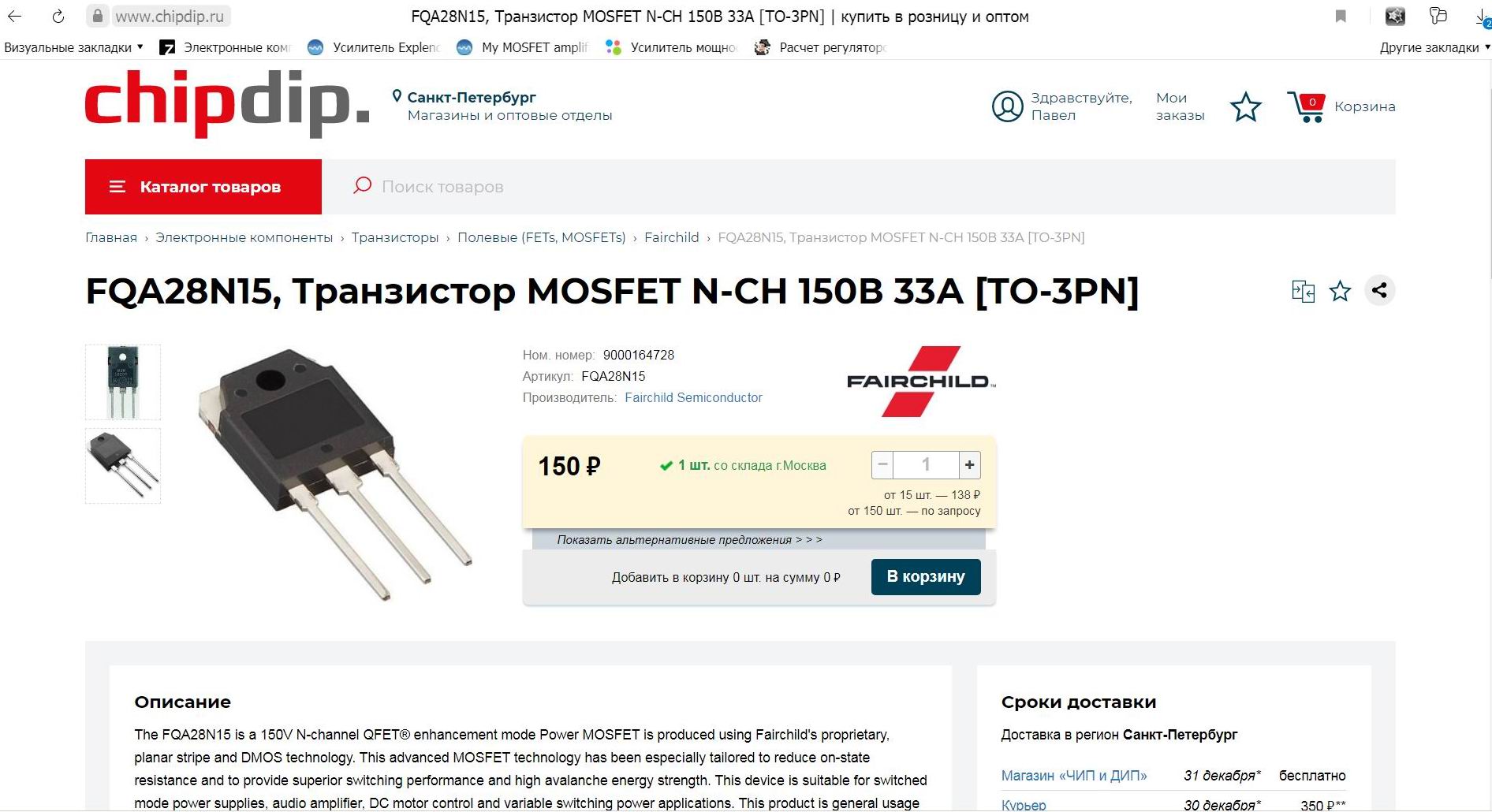Increase quantity with plus button
The height and width of the screenshot is (812, 1492).
(970, 465)
